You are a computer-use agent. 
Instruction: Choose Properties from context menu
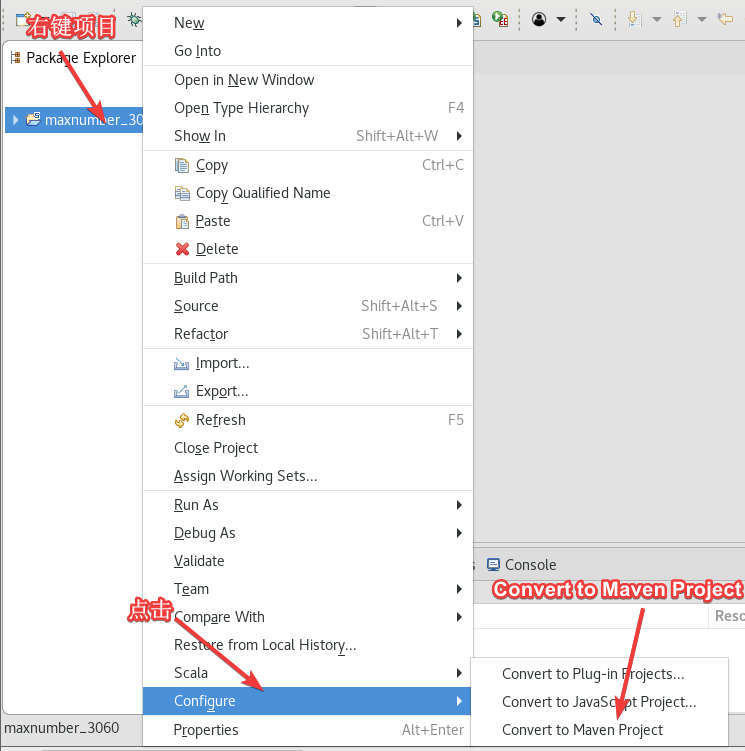coord(308,730)
